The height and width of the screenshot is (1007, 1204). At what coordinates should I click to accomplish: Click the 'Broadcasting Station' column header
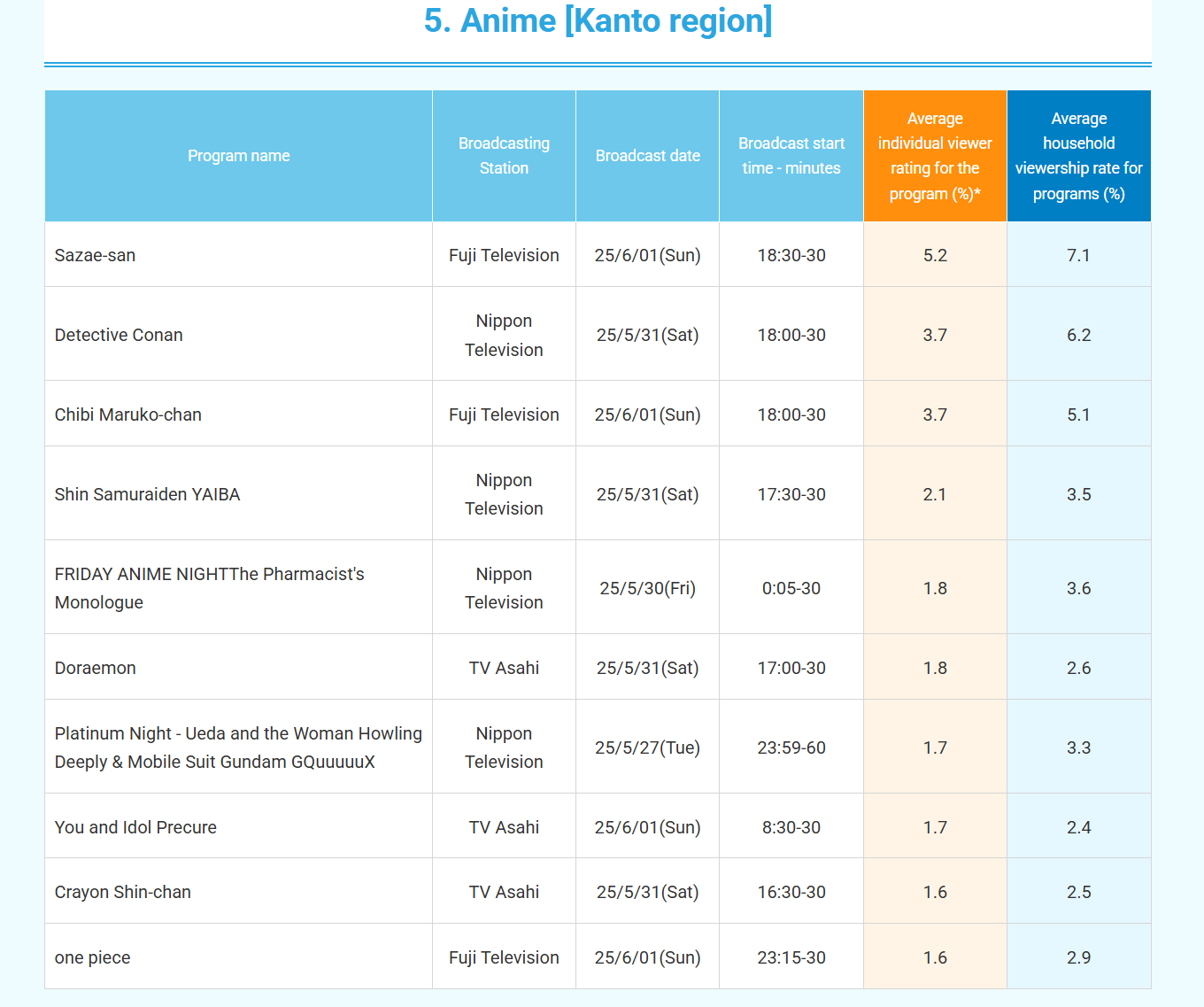504,156
